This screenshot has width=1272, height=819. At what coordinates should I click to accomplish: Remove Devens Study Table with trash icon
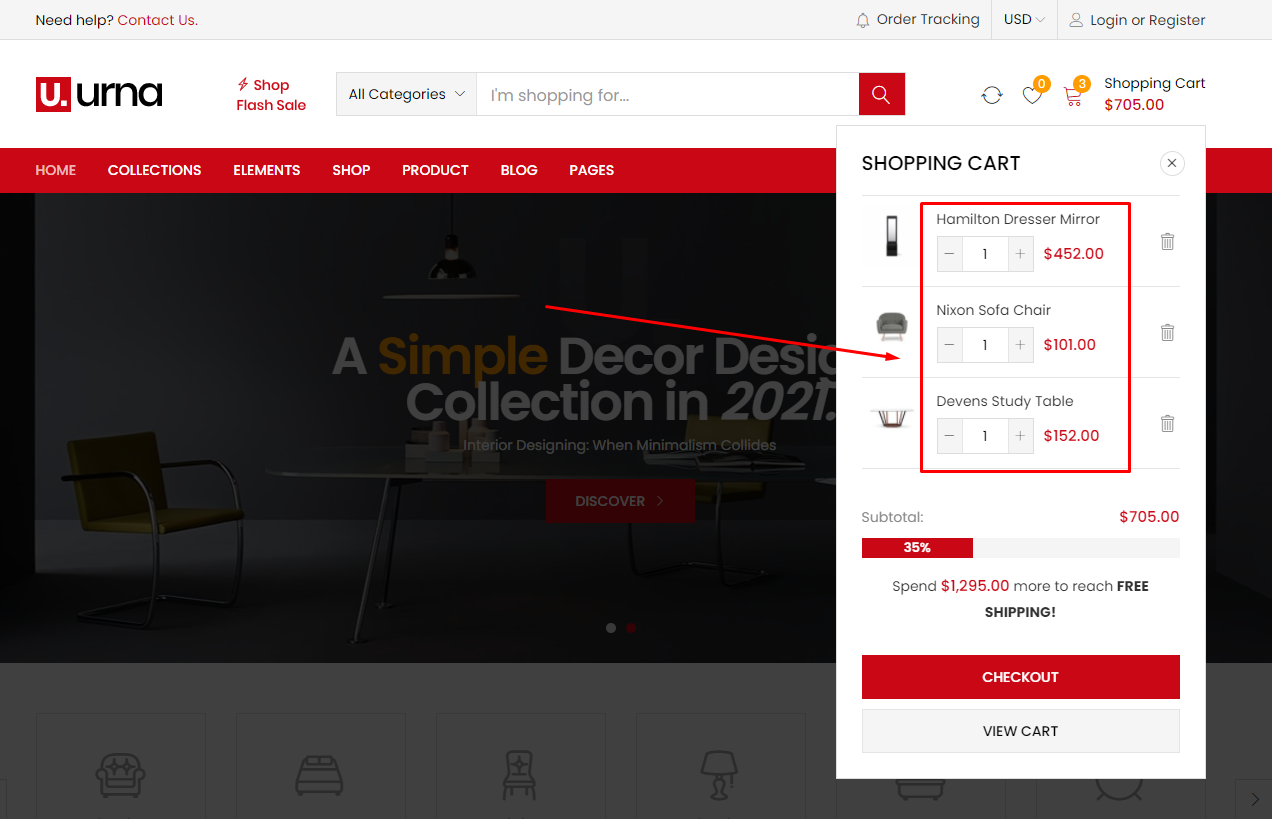(x=1167, y=423)
